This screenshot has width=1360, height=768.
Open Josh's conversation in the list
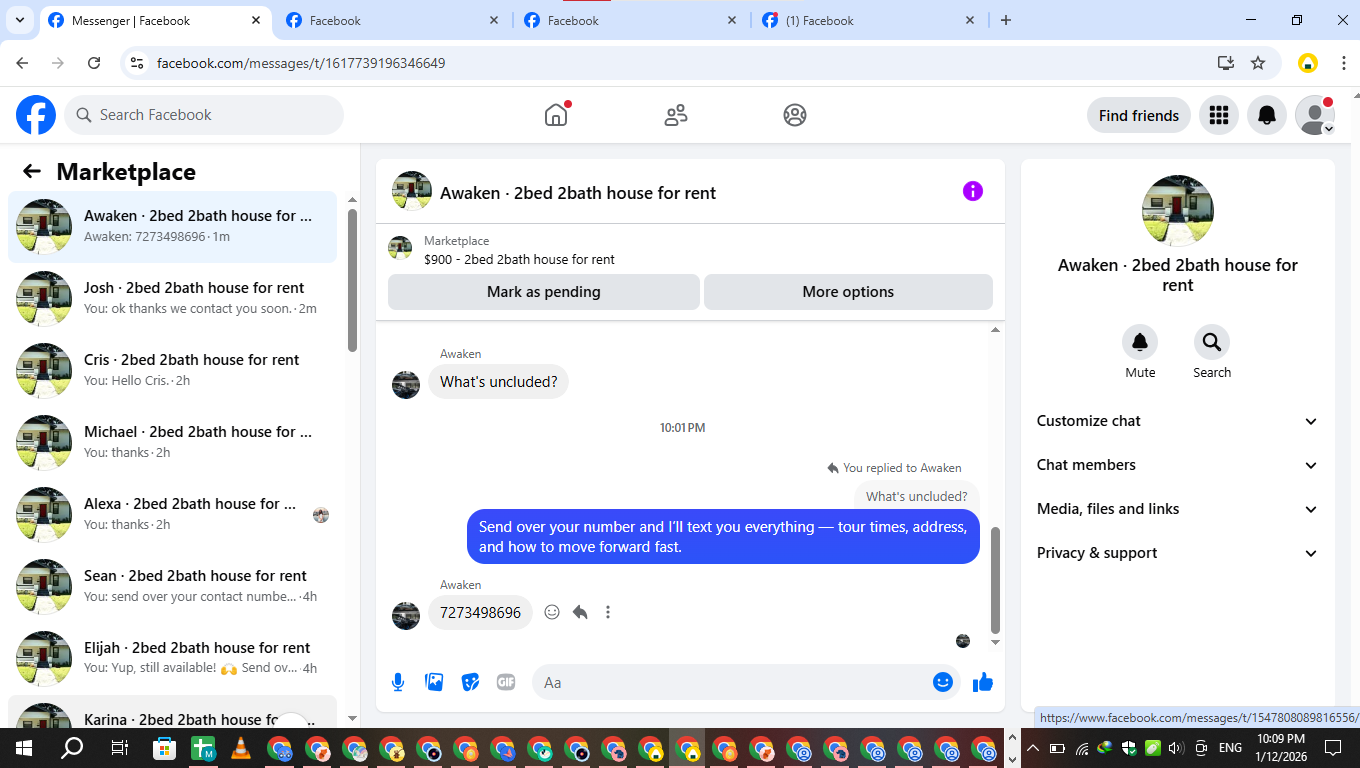tap(172, 298)
